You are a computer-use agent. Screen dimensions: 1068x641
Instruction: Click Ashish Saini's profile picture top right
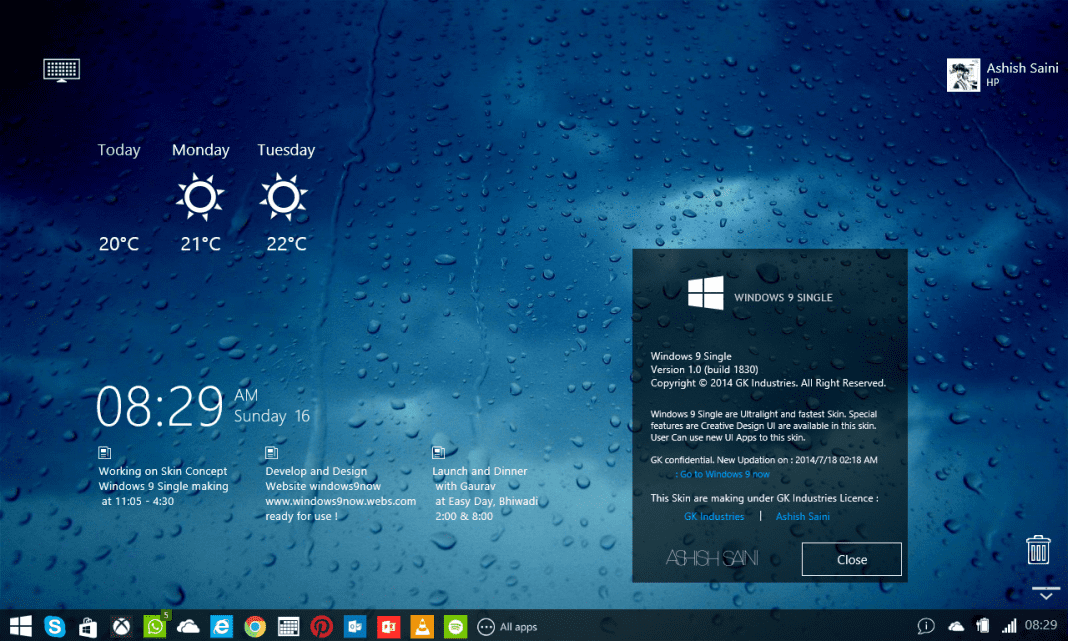click(x=963, y=74)
